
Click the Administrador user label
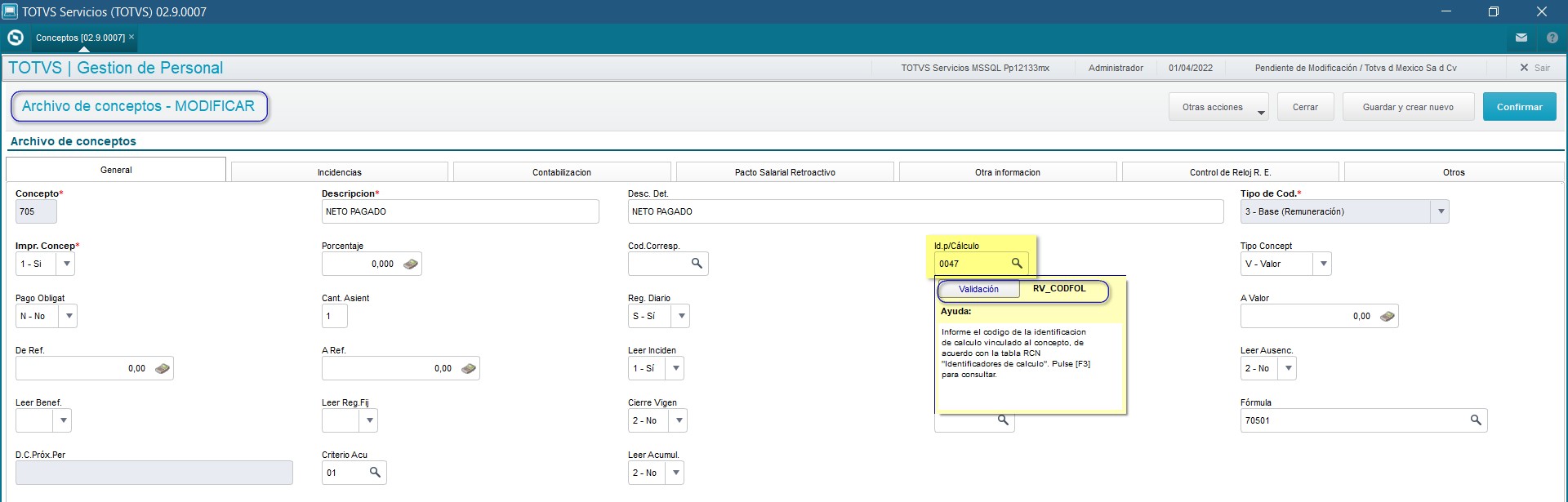(x=1116, y=68)
